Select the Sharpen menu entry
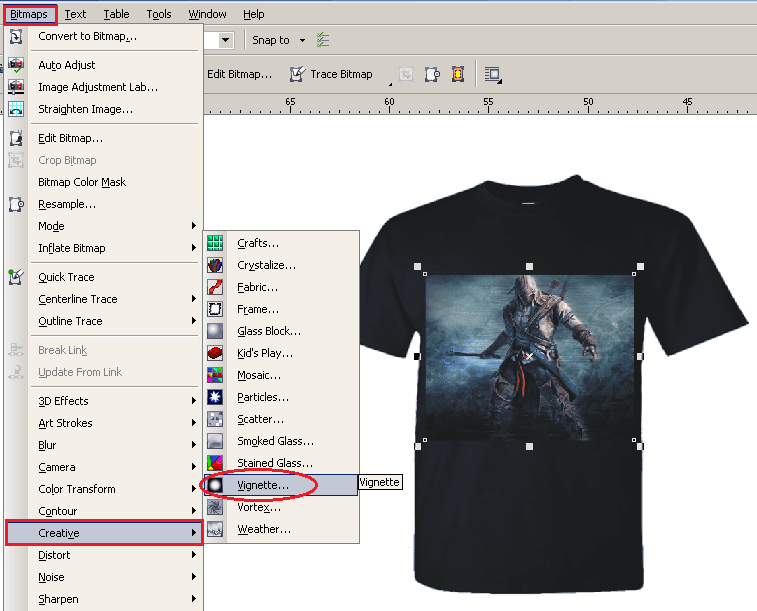 pos(104,599)
